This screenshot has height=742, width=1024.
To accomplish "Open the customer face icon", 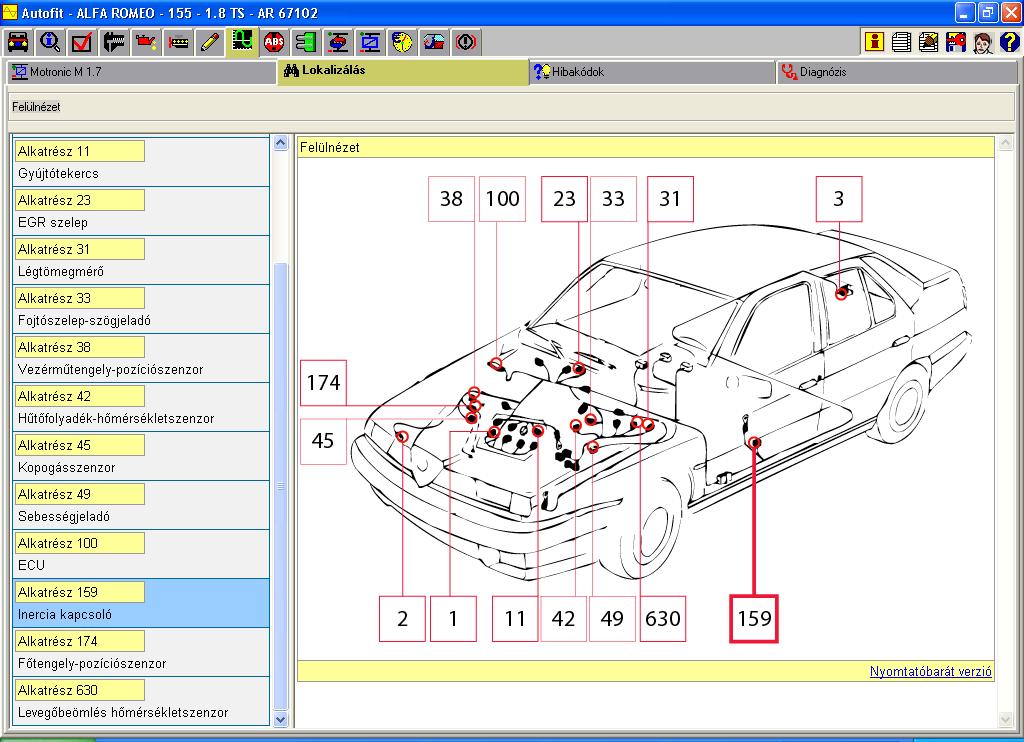I will click(x=984, y=42).
